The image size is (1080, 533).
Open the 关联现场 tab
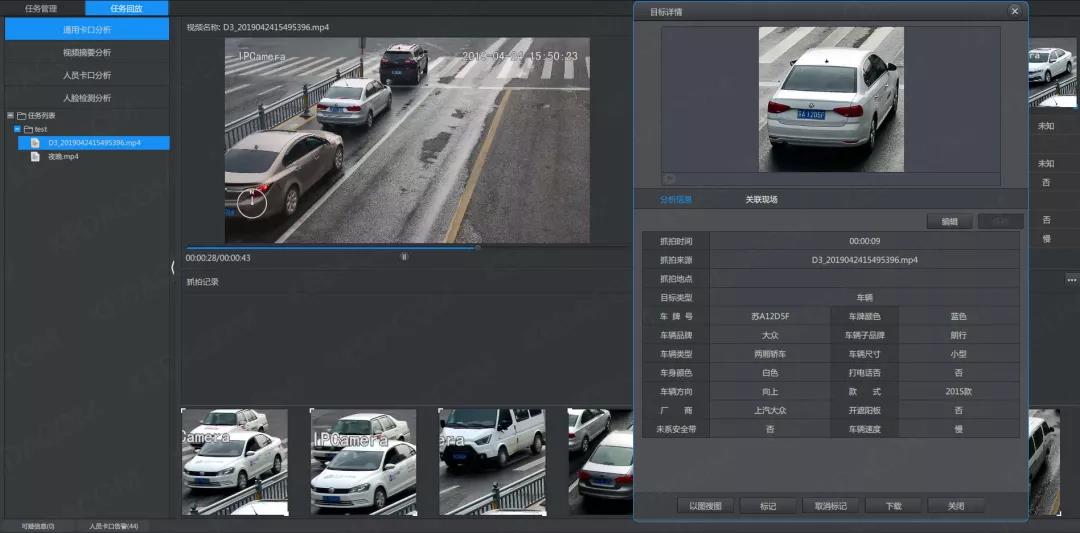point(761,199)
